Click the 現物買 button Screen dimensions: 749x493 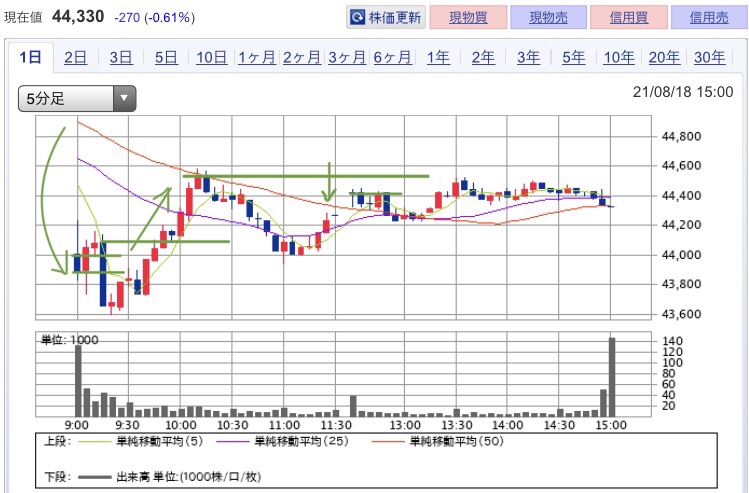(468, 18)
